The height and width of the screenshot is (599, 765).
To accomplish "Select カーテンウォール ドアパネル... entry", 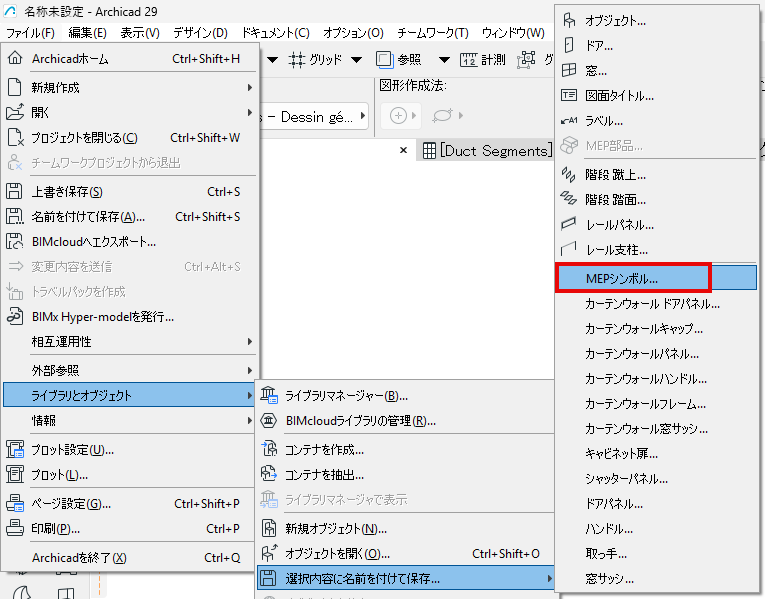I will point(657,303).
